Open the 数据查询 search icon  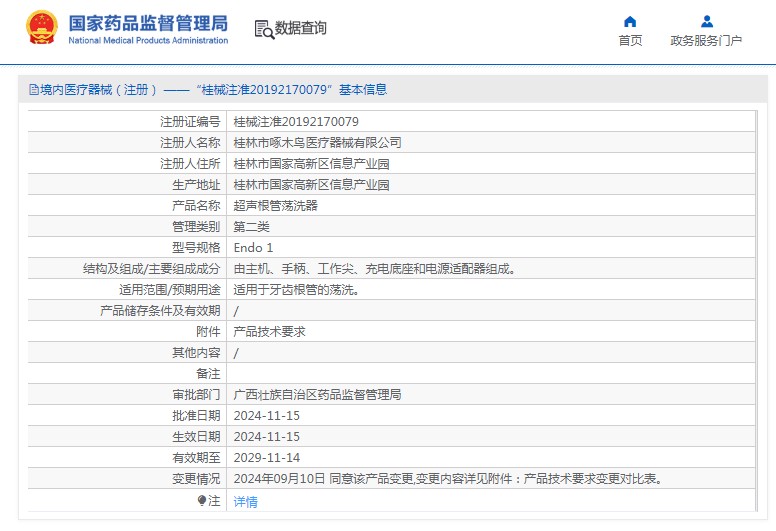pyautogui.click(x=264, y=29)
